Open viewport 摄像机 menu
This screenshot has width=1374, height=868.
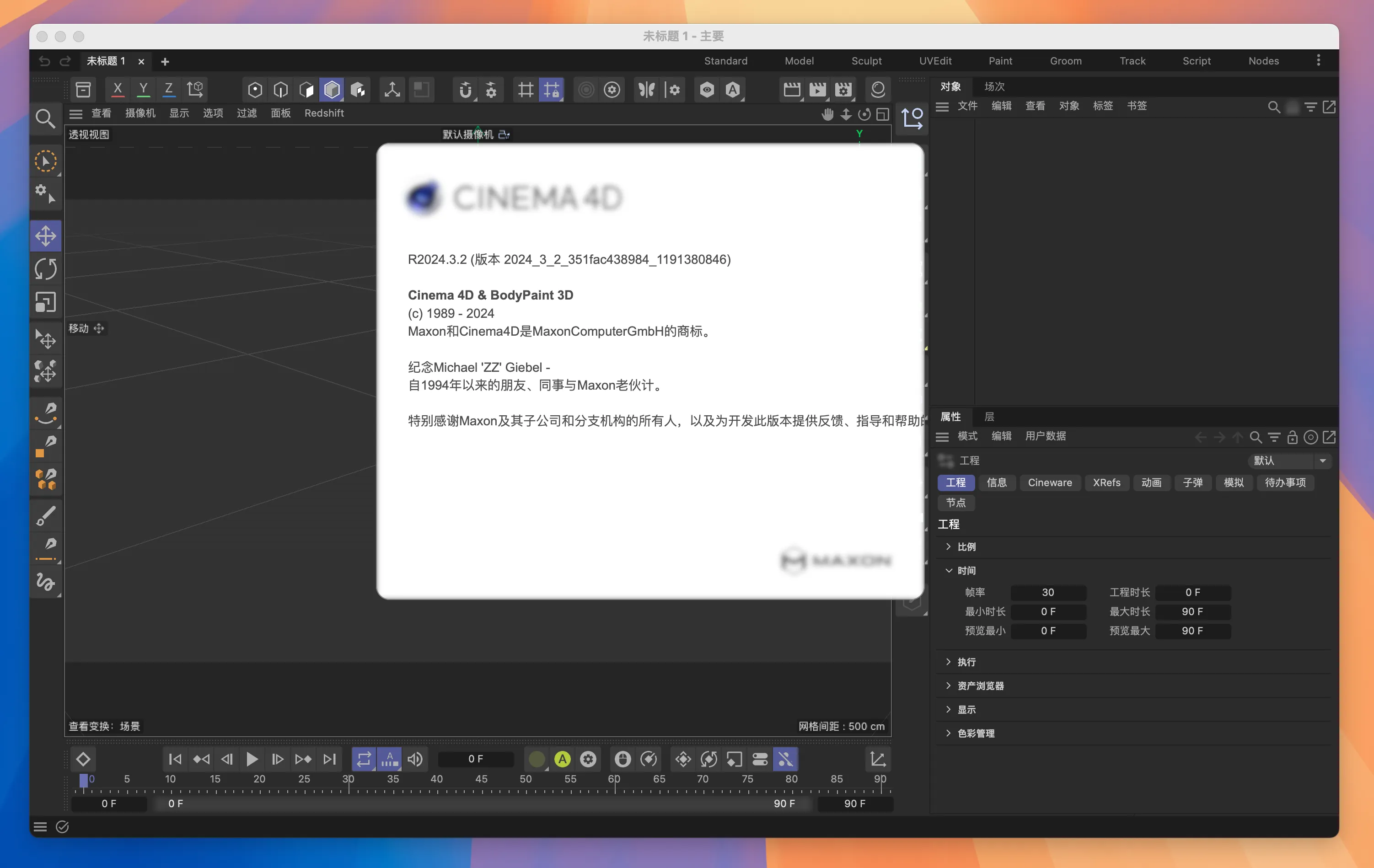140,113
